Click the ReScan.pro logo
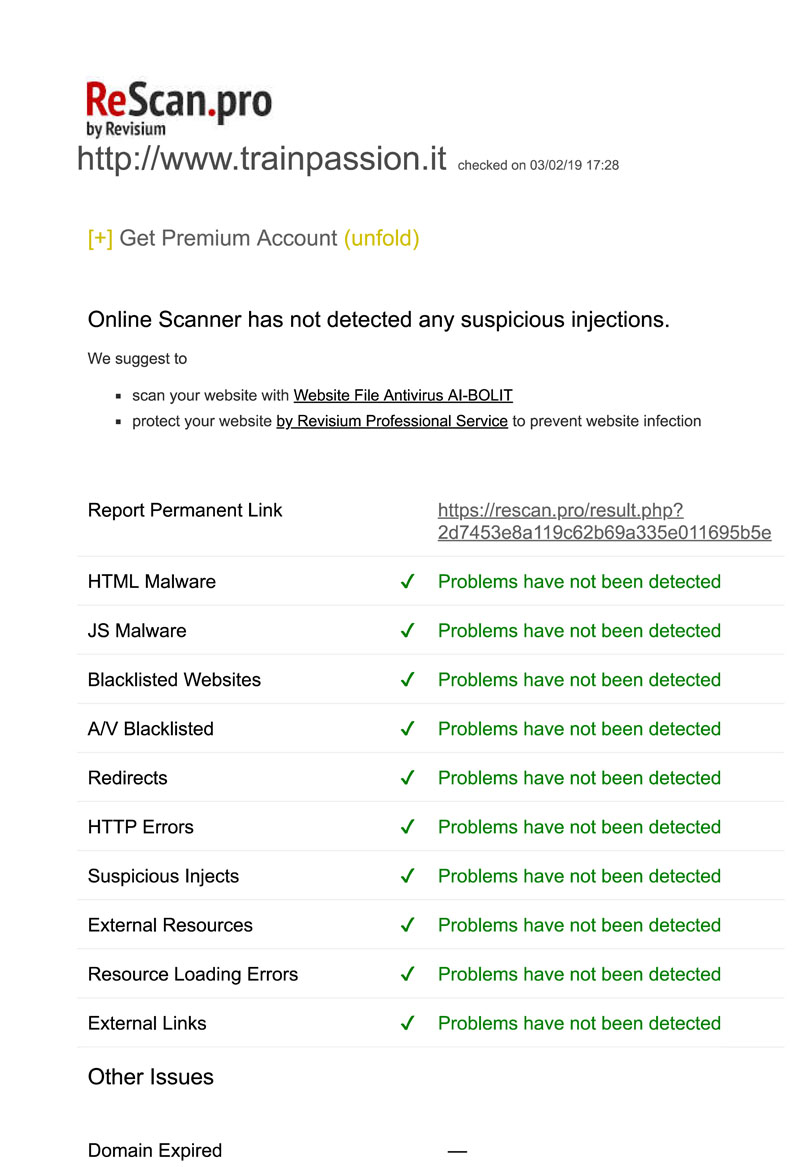Viewport: 800px width, 1167px height. click(178, 108)
